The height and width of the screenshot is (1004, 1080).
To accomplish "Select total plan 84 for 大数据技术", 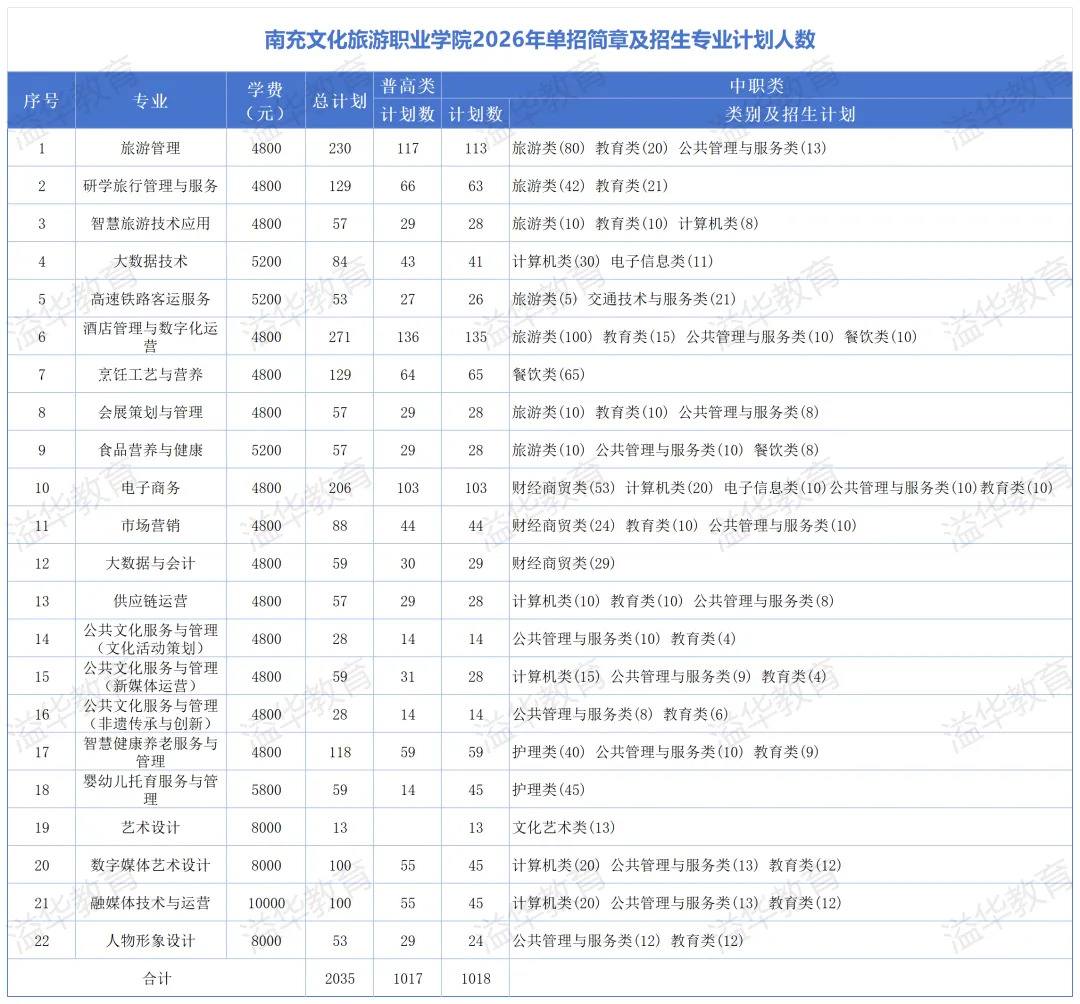I will click(x=340, y=262).
